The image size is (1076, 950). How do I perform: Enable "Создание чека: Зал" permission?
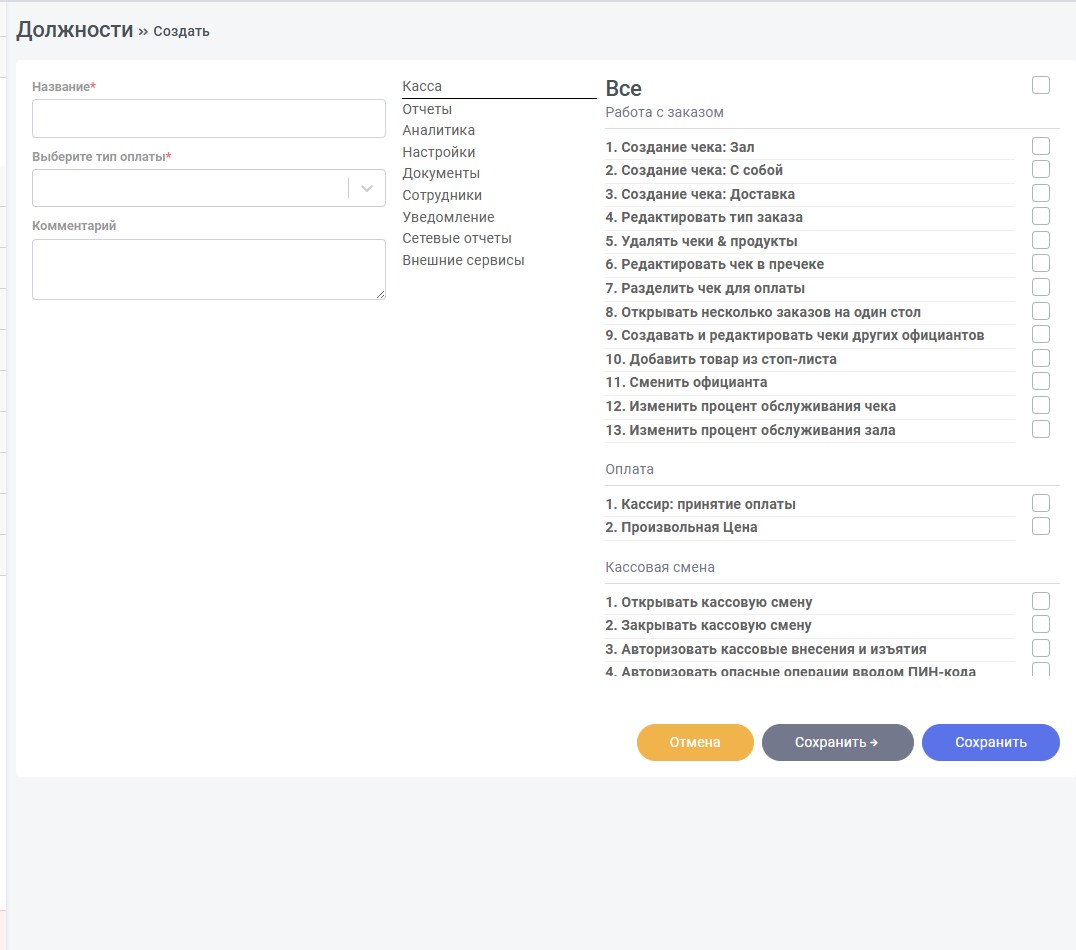tap(1040, 146)
